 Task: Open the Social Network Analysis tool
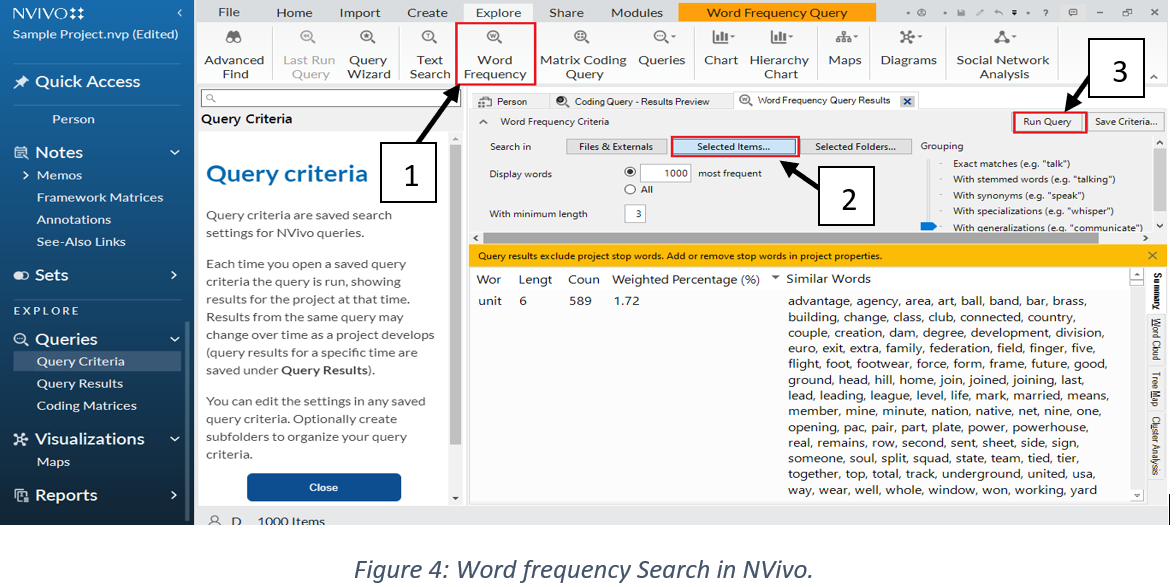point(1002,60)
